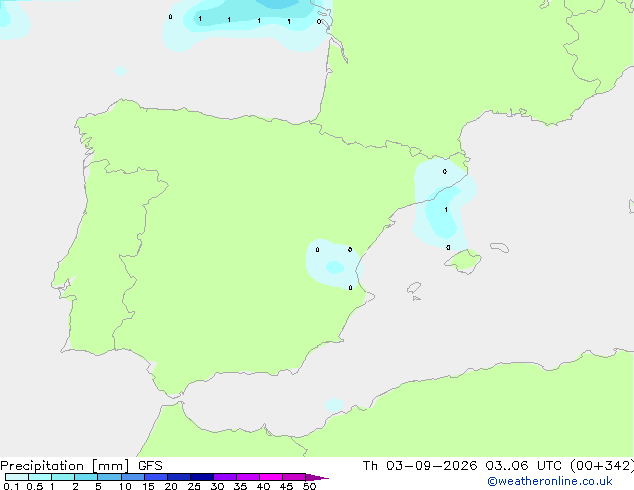This screenshot has width=634, height=490.
Task: Select the legend swatch between 10 and 15
Action: click(x=132, y=477)
